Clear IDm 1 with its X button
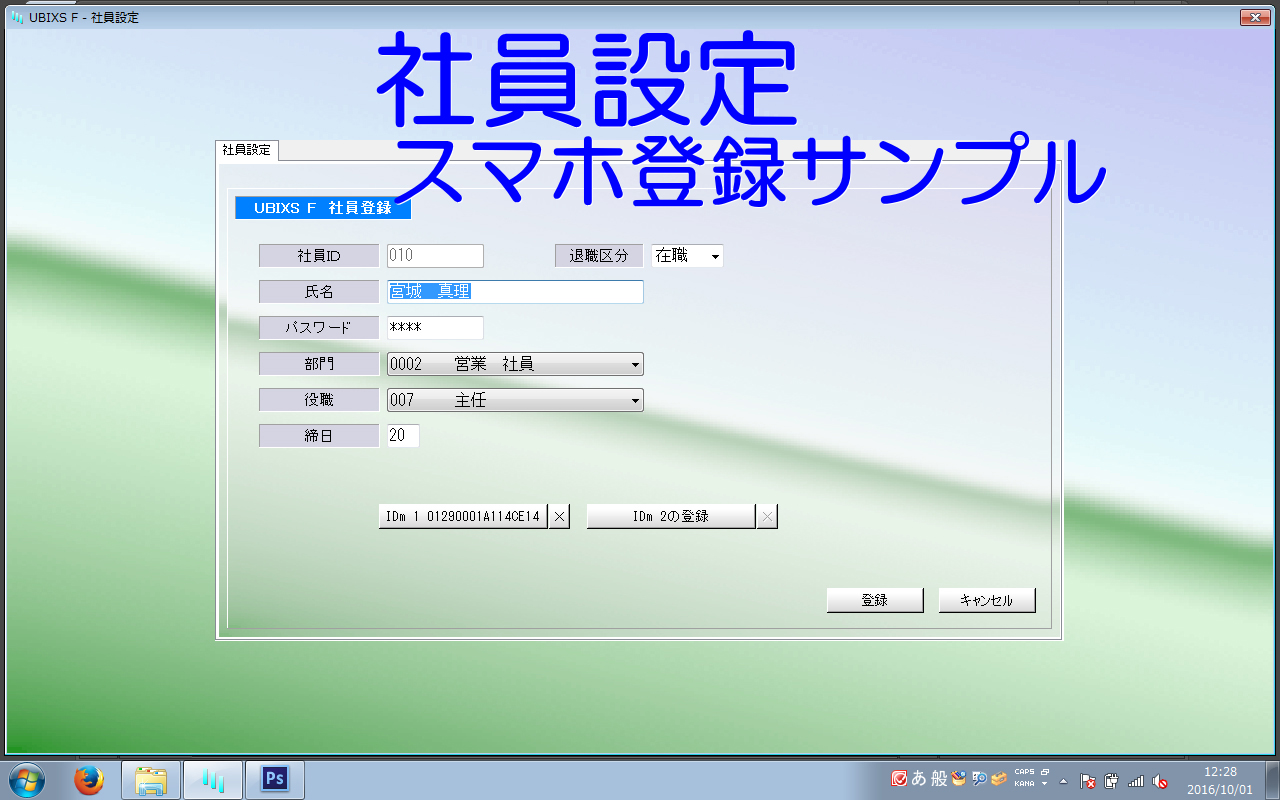Screen dimensions: 1280x800 pos(559,517)
